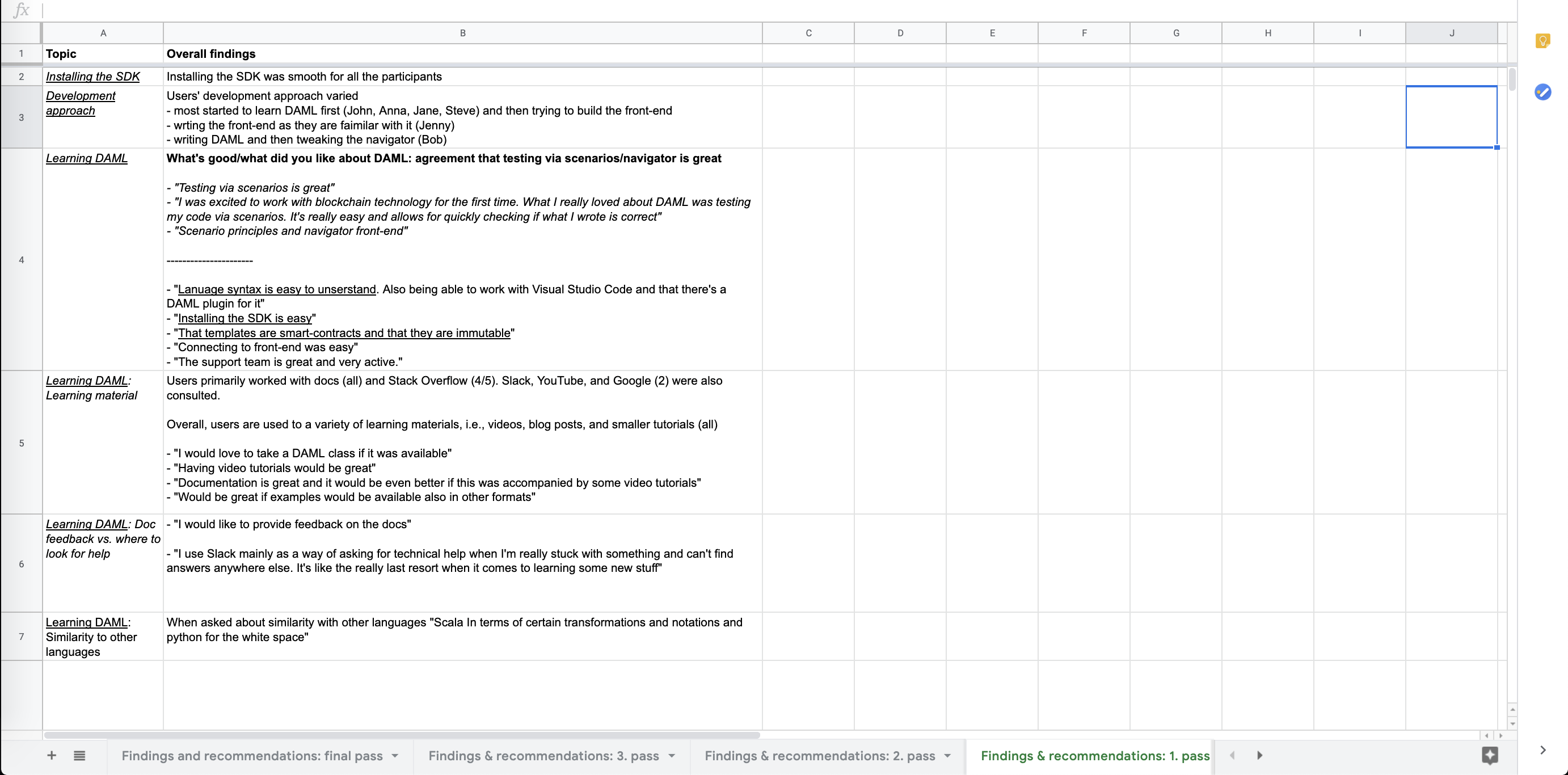Viewport: 1568px width, 775px height.
Task: Click the "Development approach" topic cell
Action: pyautogui.click(x=103, y=117)
